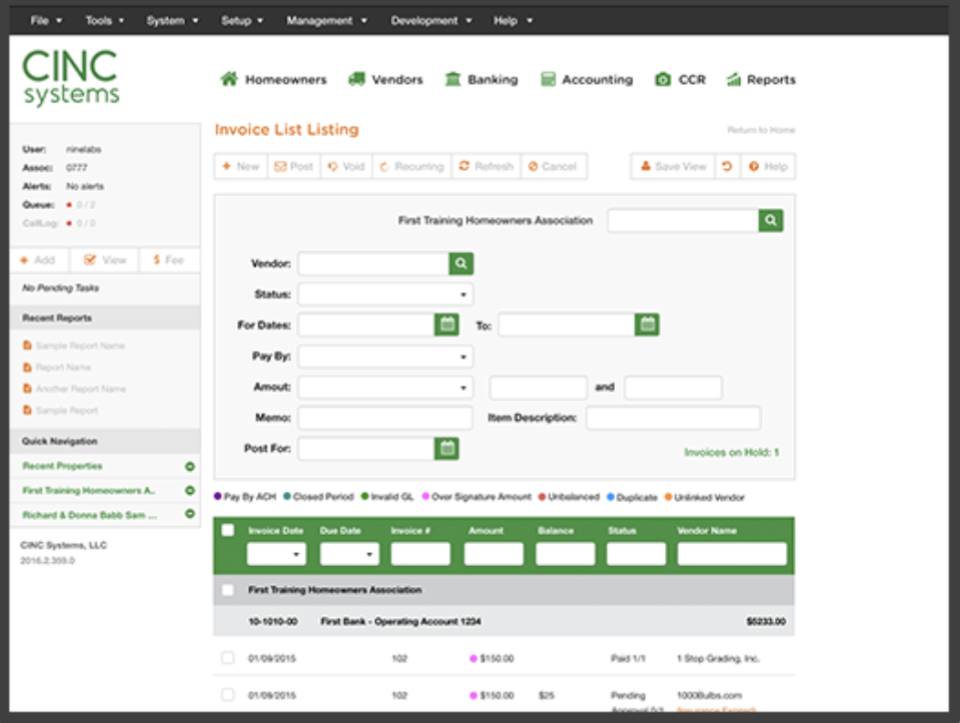Open the Management menu
The width and height of the screenshot is (960, 723).
[x=320, y=19]
